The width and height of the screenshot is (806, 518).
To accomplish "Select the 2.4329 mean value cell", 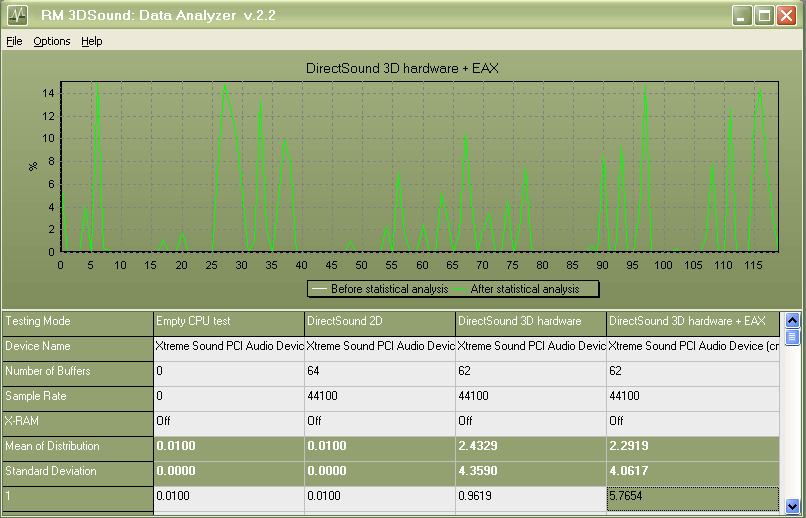I will (x=530, y=446).
